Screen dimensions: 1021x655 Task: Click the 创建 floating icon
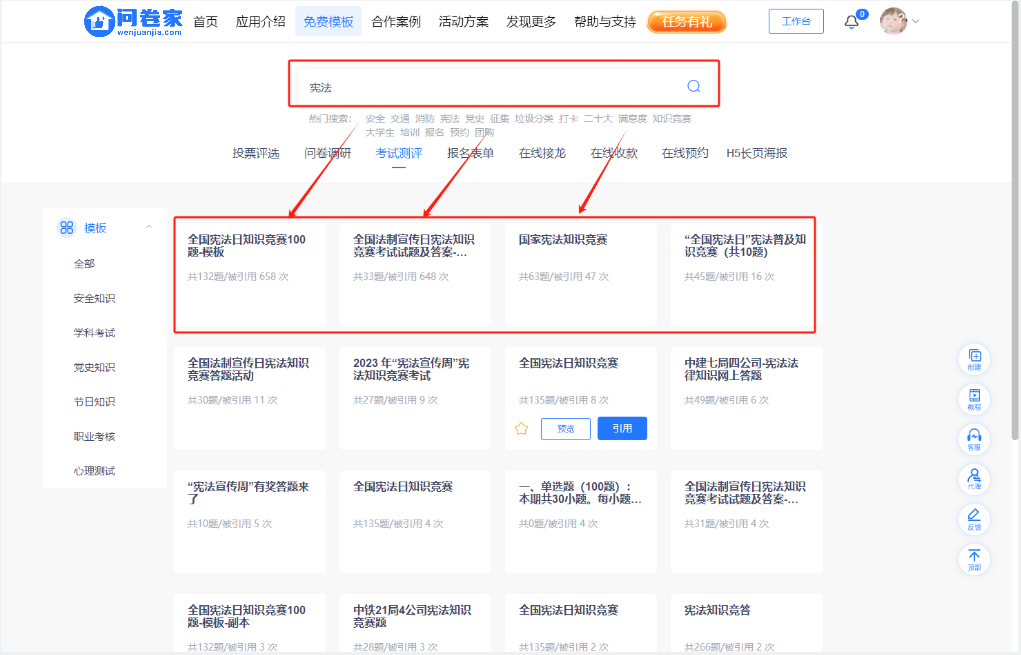[974, 359]
